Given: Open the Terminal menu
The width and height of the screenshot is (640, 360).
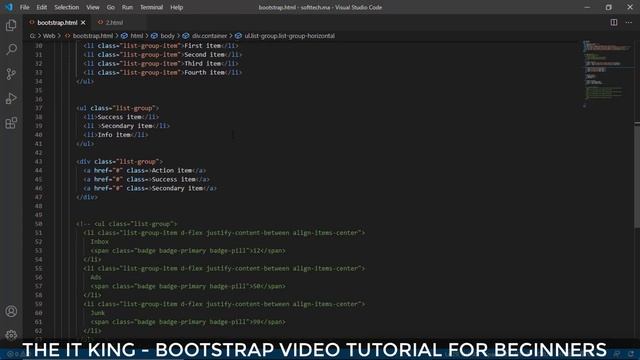Looking at the screenshot, I should point(151,7).
